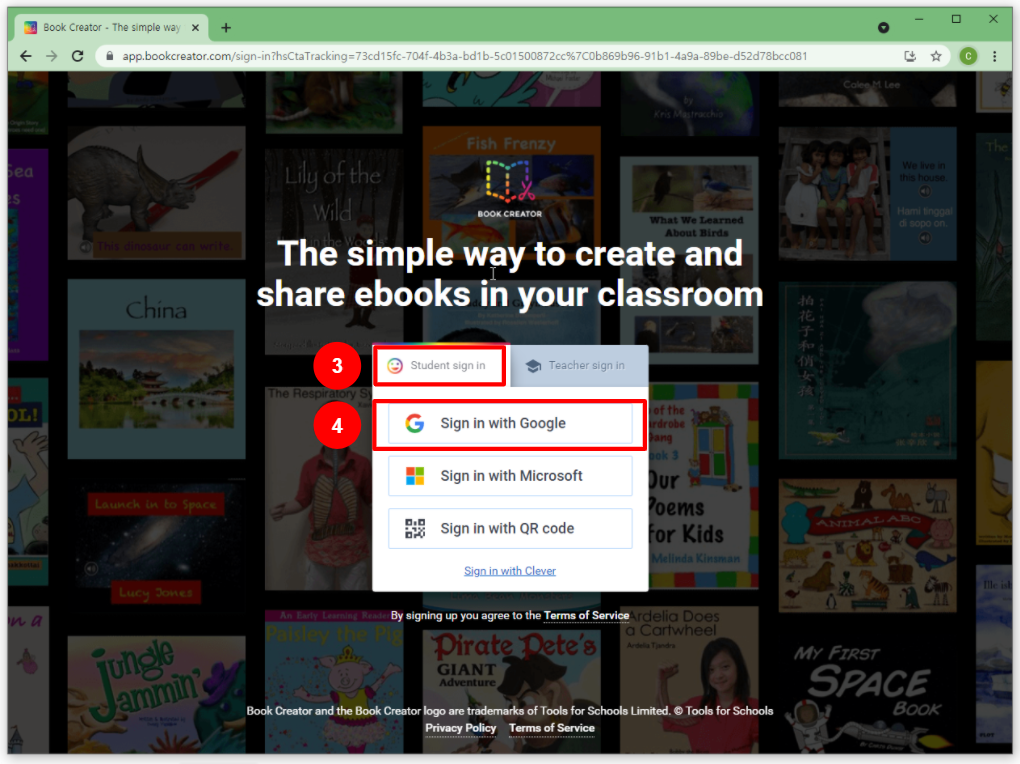
Task: Click the Animal ABC book cover
Action: click(867, 545)
